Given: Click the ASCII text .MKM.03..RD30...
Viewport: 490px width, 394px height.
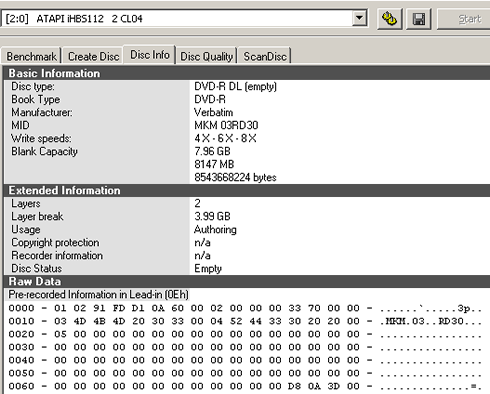Looking at the screenshot, I should (x=431, y=321).
